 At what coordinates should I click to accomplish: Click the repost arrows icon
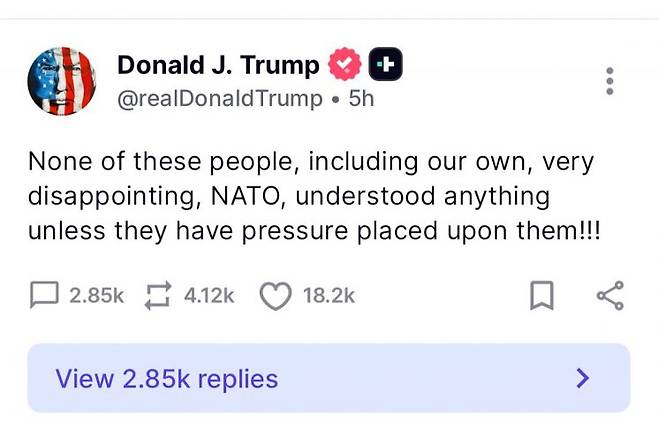[158, 295]
